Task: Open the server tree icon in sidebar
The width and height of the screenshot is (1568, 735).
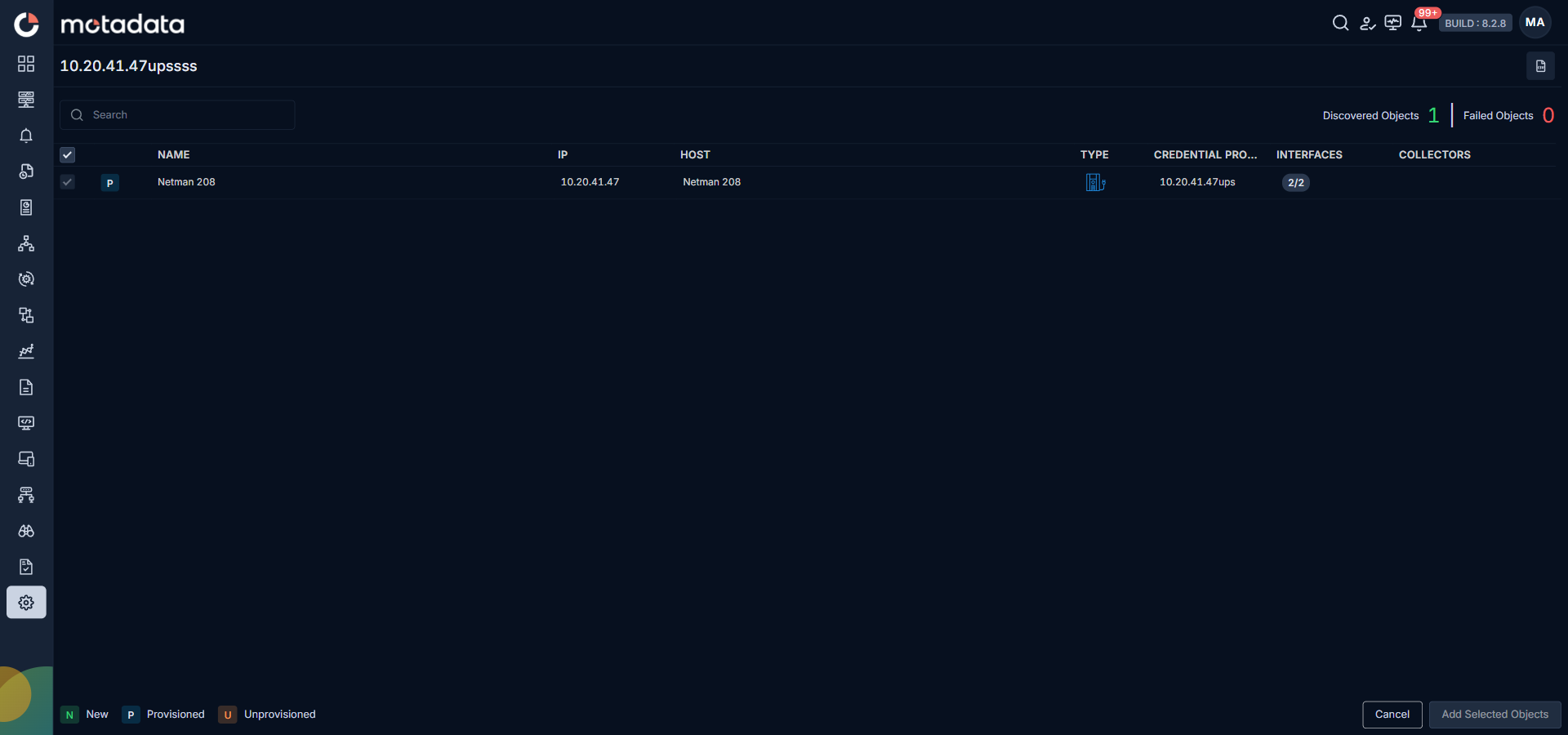Action: (26, 495)
